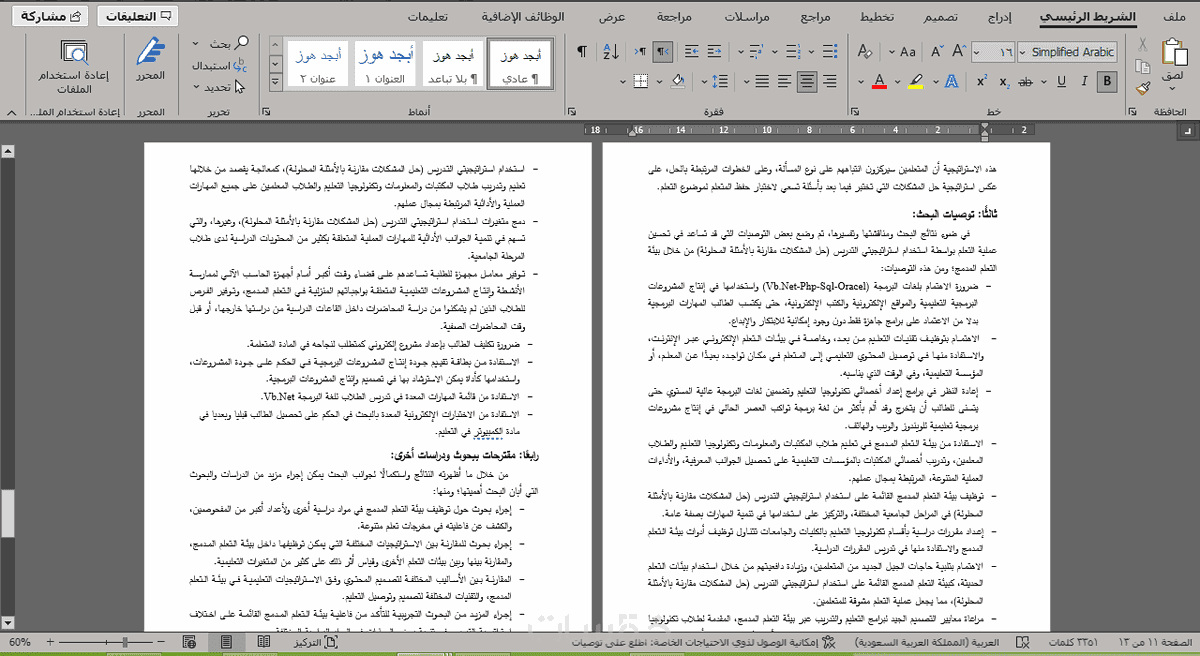Open the Design (تصميم) tab

click(939, 17)
